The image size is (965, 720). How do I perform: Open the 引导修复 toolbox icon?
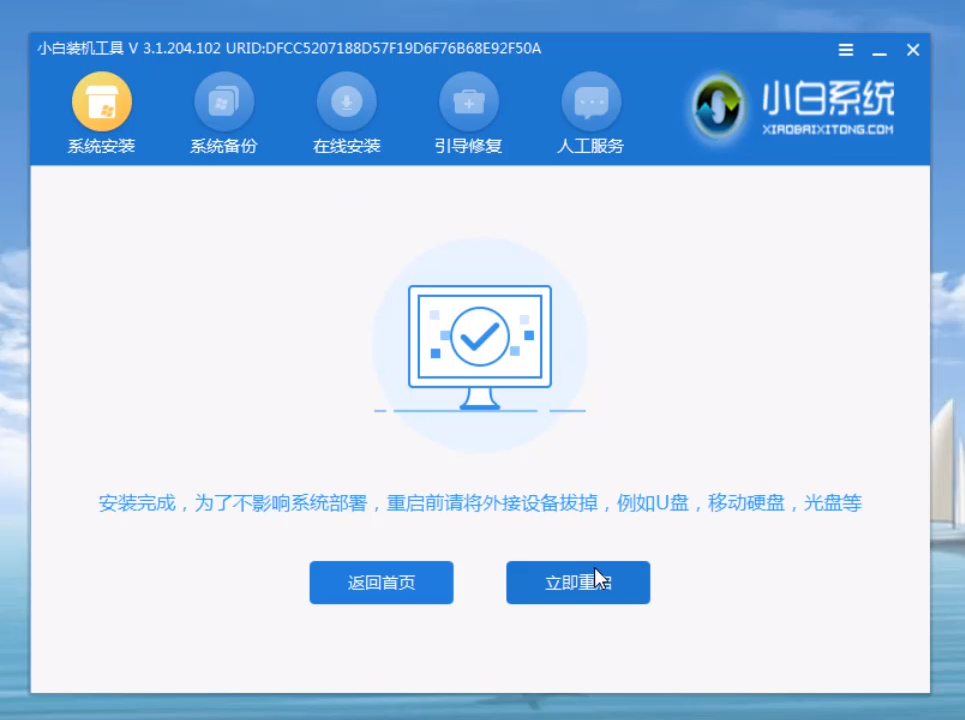[x=468, y=101]
